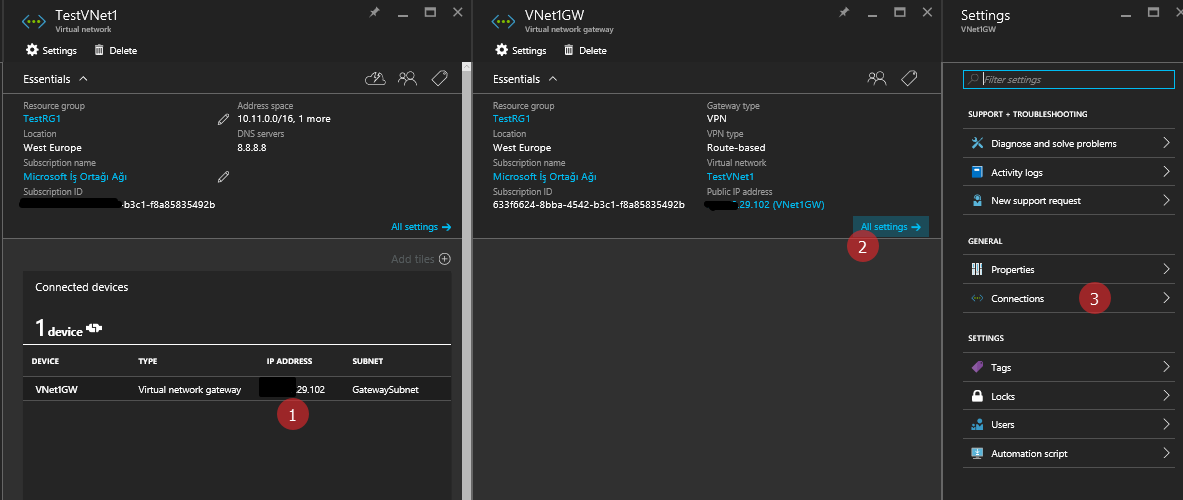Screen dimensions: 1183x500
Task: Select the VNet1GW row in Connected devices
Action: pyautogui.click(x=237, y=389)
